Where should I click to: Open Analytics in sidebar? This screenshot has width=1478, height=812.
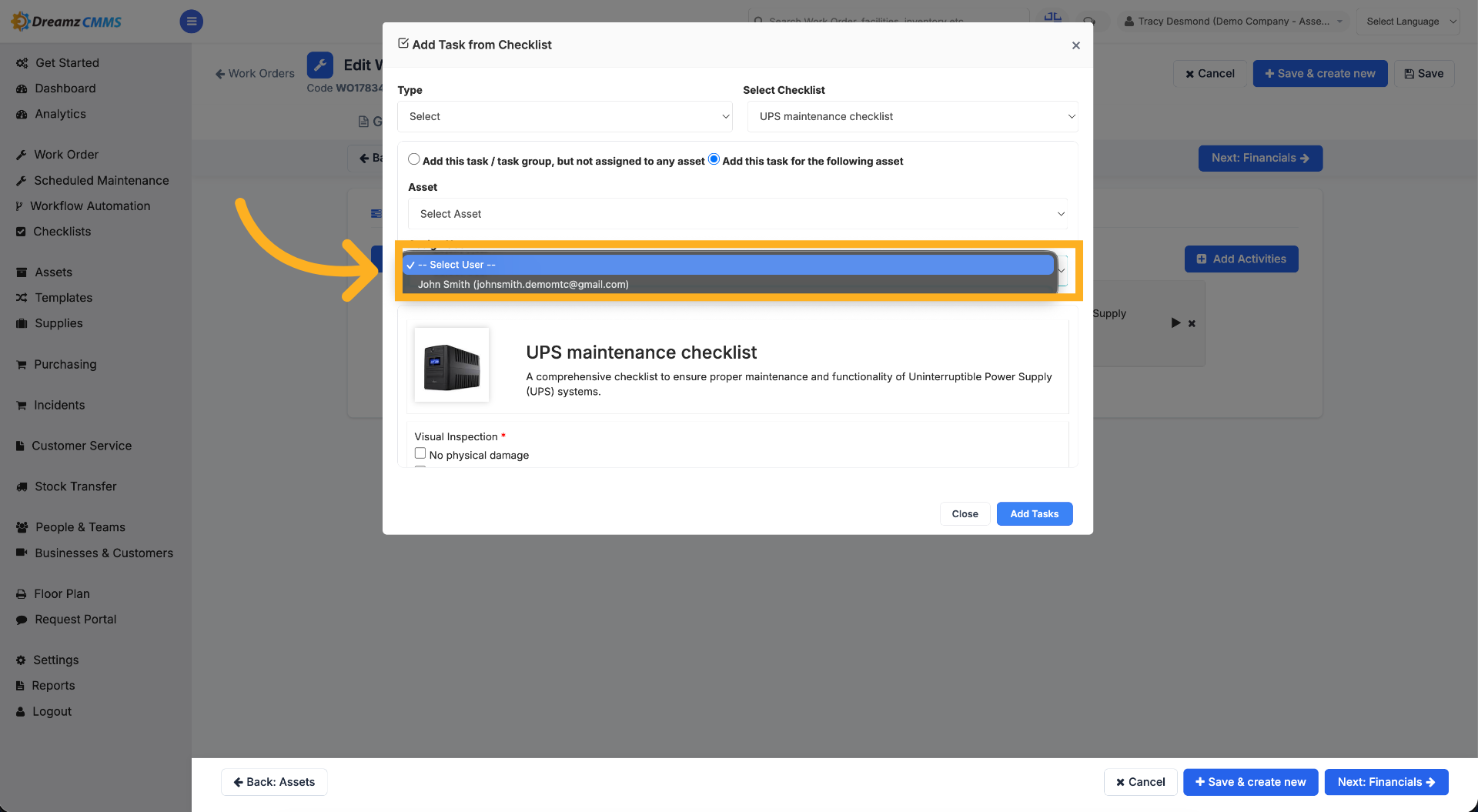(60, 114)
